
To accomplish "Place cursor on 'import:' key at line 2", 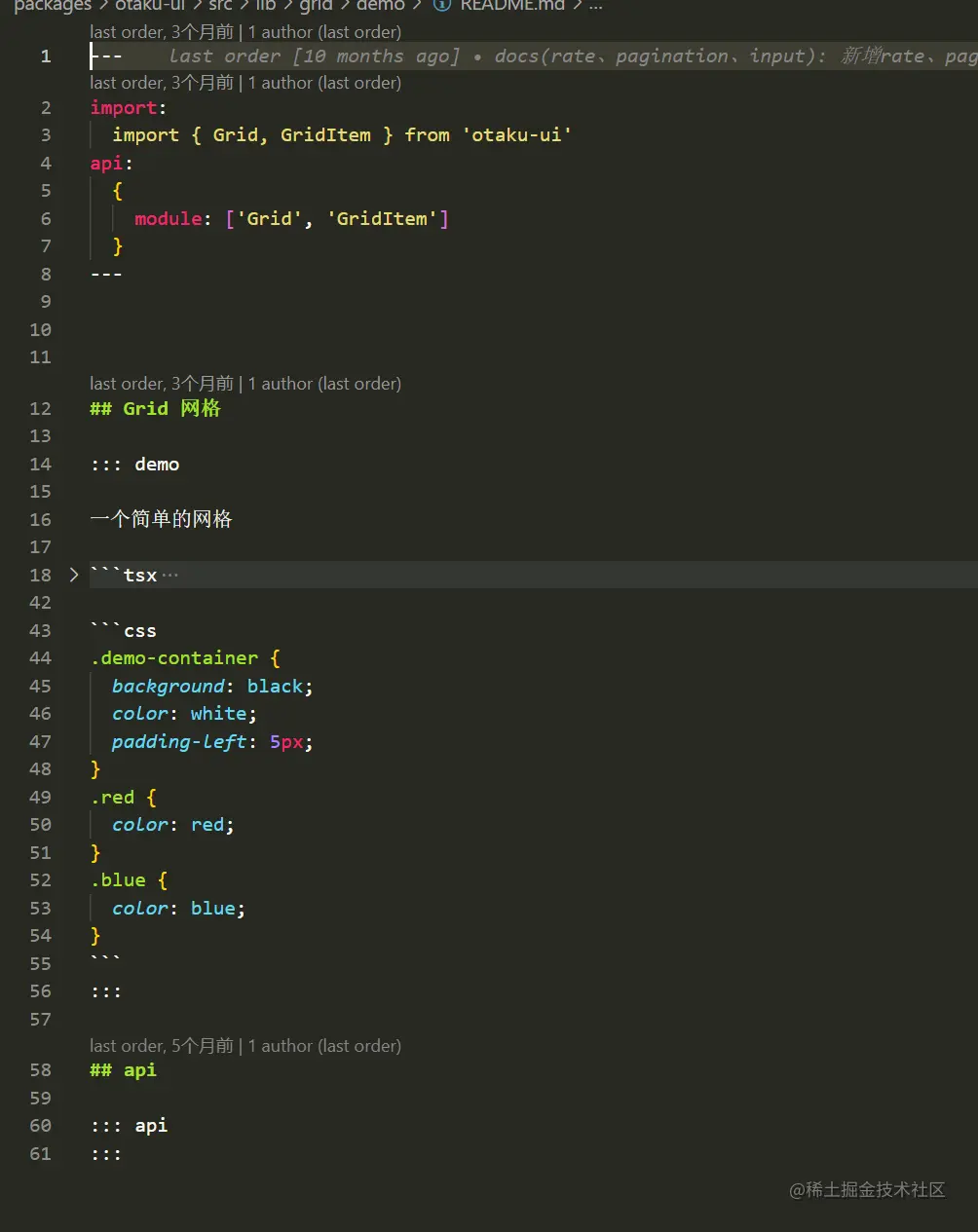I will pos(129,108).
